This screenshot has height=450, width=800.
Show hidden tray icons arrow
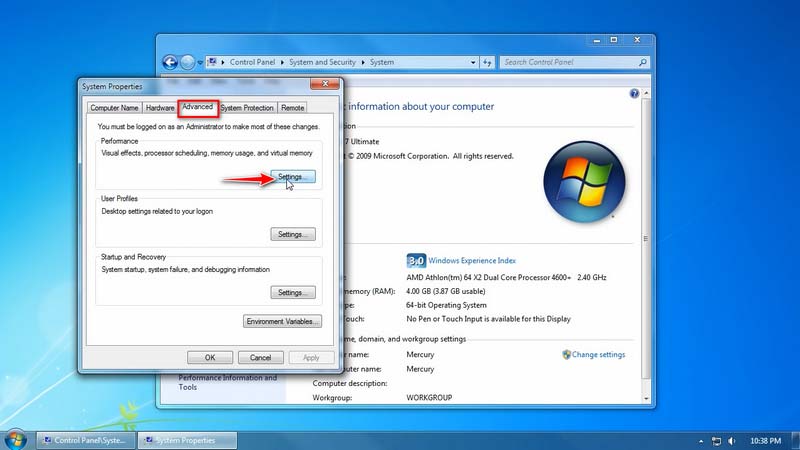point(701,441)
